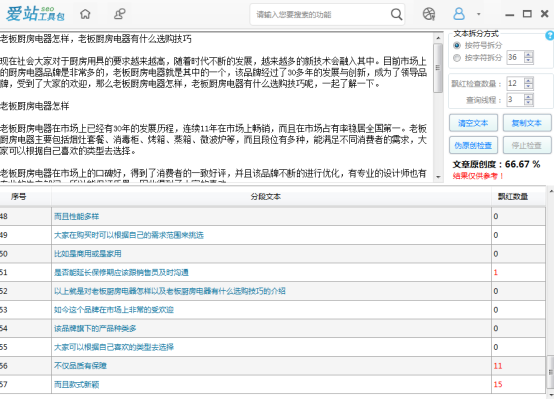Click the heading line 老板厨房电器怎样 in the text area
Viewport: 554px width, 399px height.
pos(34,106)
